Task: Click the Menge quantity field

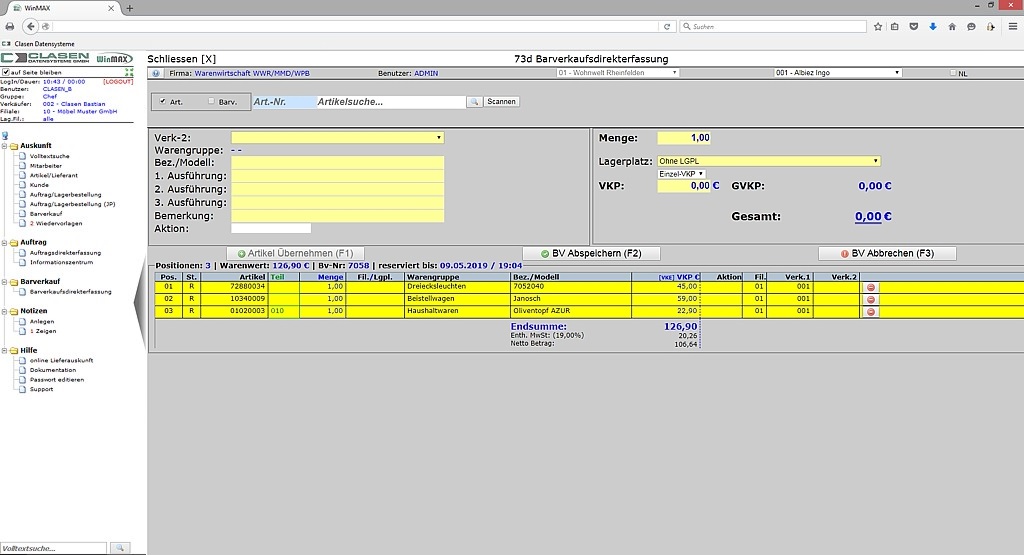Action: click(x=684, y=138)
